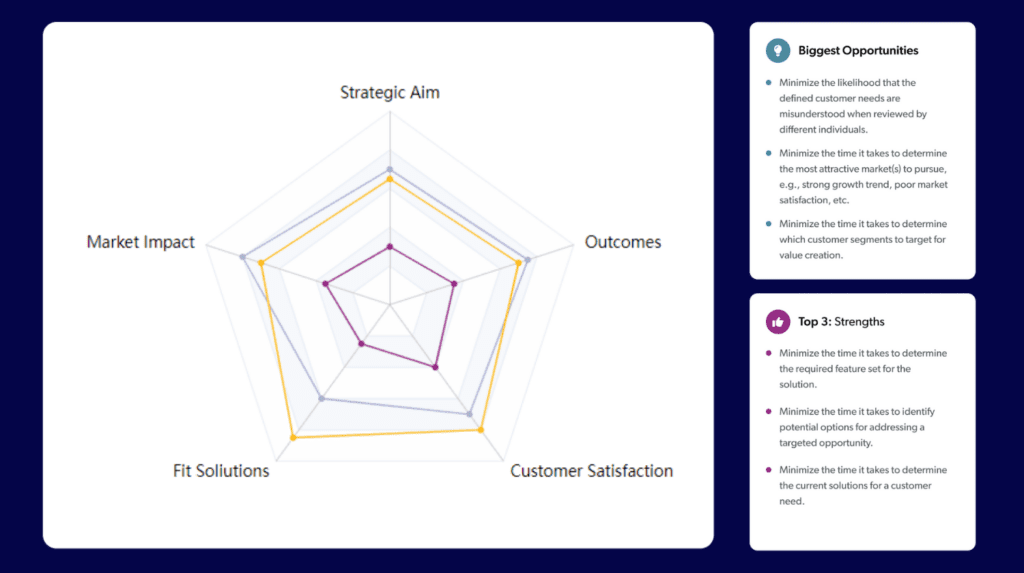Select the purple data point on Market Impact axis

(326, 284)
